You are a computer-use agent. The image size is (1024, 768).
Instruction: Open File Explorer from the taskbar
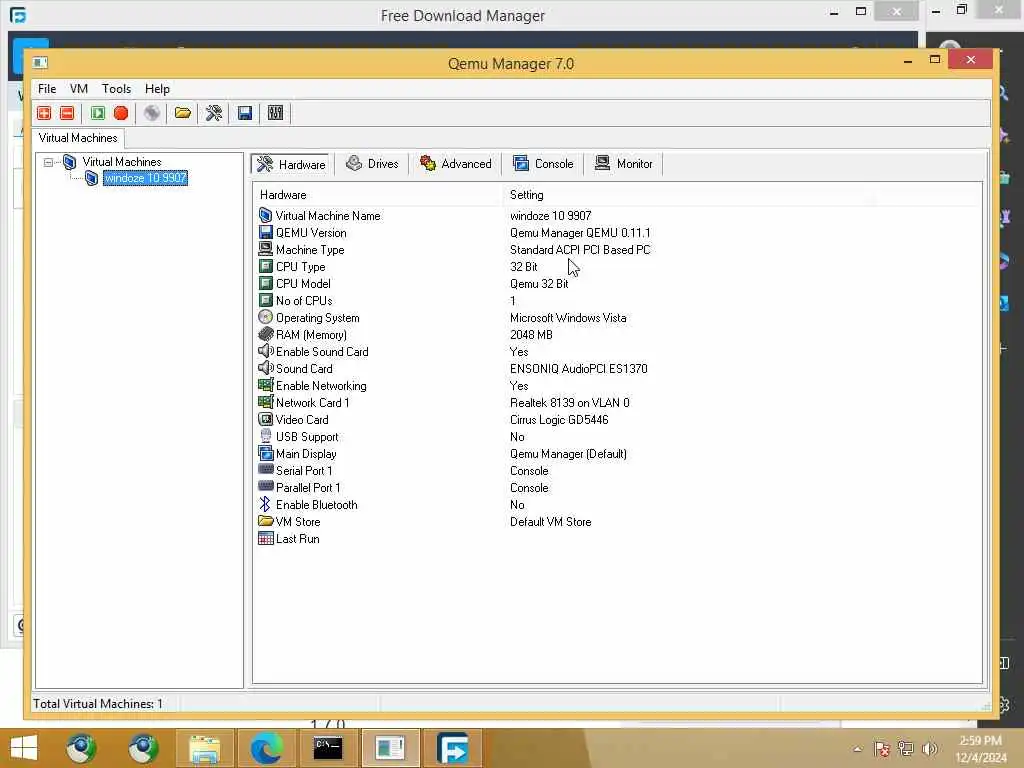click(205, 748)
